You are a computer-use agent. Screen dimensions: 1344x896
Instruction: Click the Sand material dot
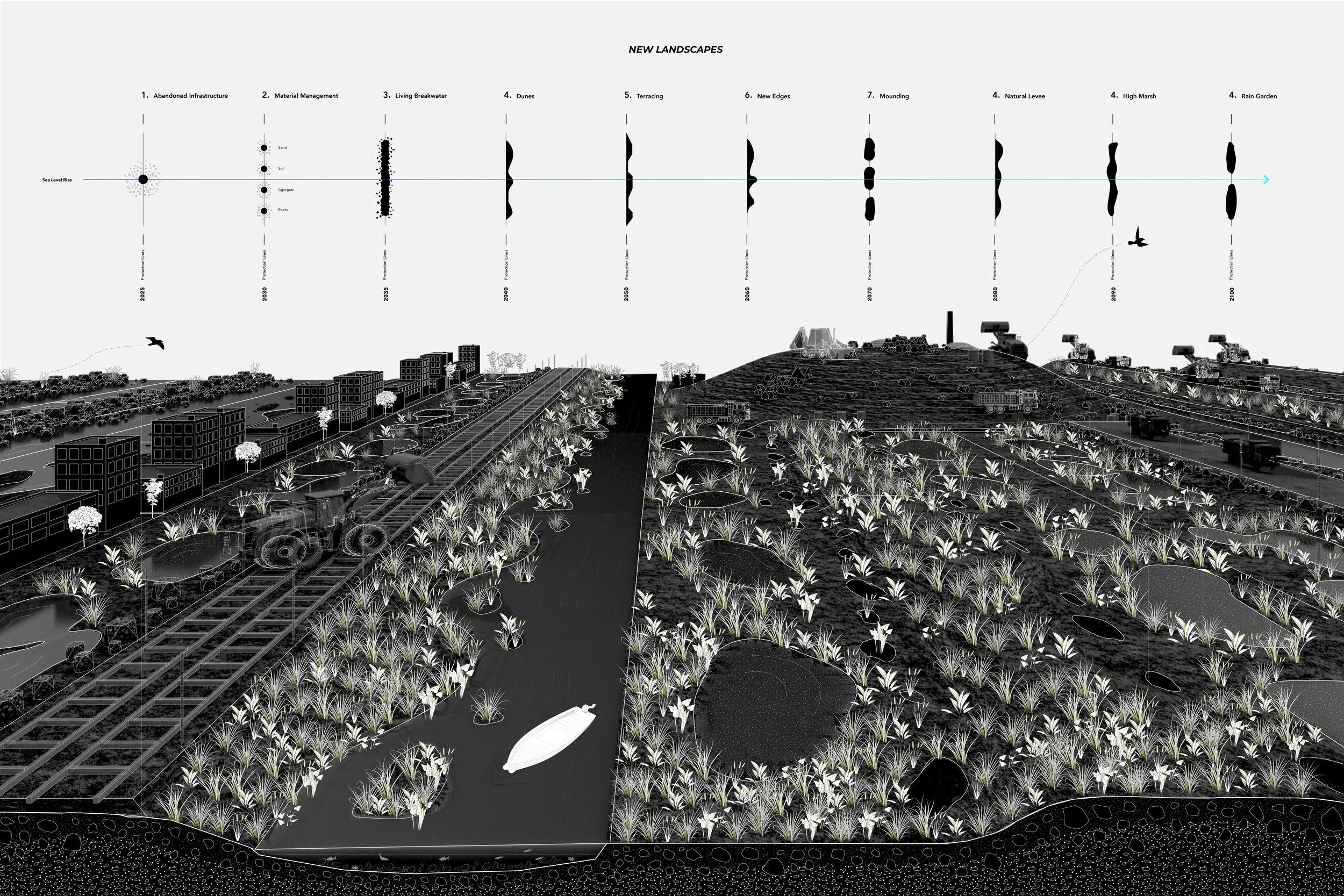point(264,148)
